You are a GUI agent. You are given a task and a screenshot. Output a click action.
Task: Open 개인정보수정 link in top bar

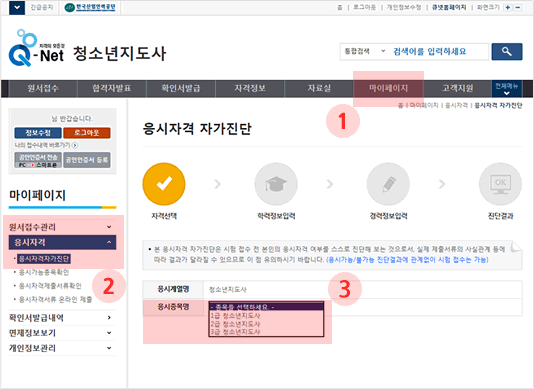coord(404,7)
